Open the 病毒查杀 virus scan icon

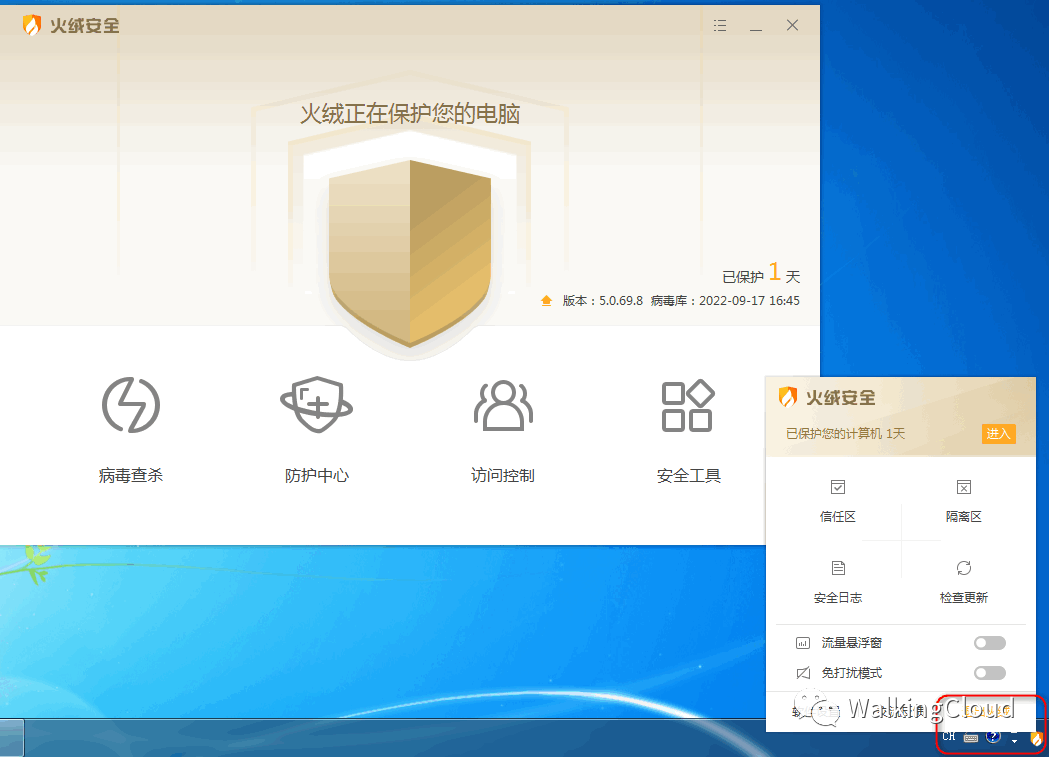(131, 405)
